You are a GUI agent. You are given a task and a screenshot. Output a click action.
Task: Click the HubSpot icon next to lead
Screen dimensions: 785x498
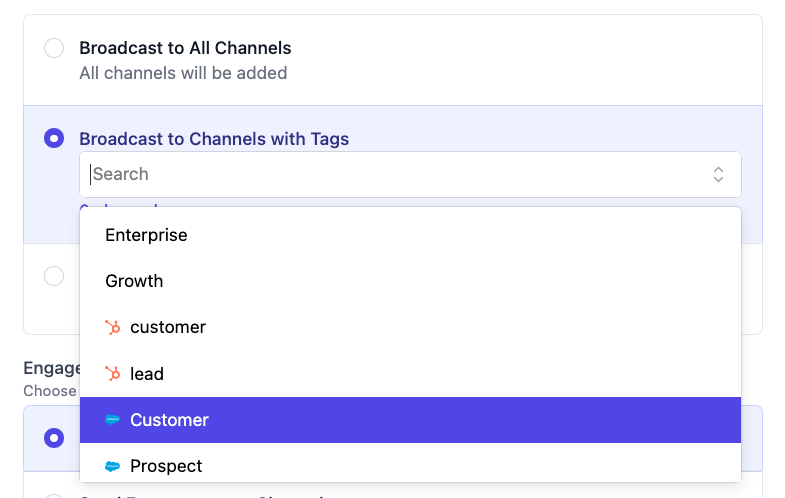click(x=113, y=374)
